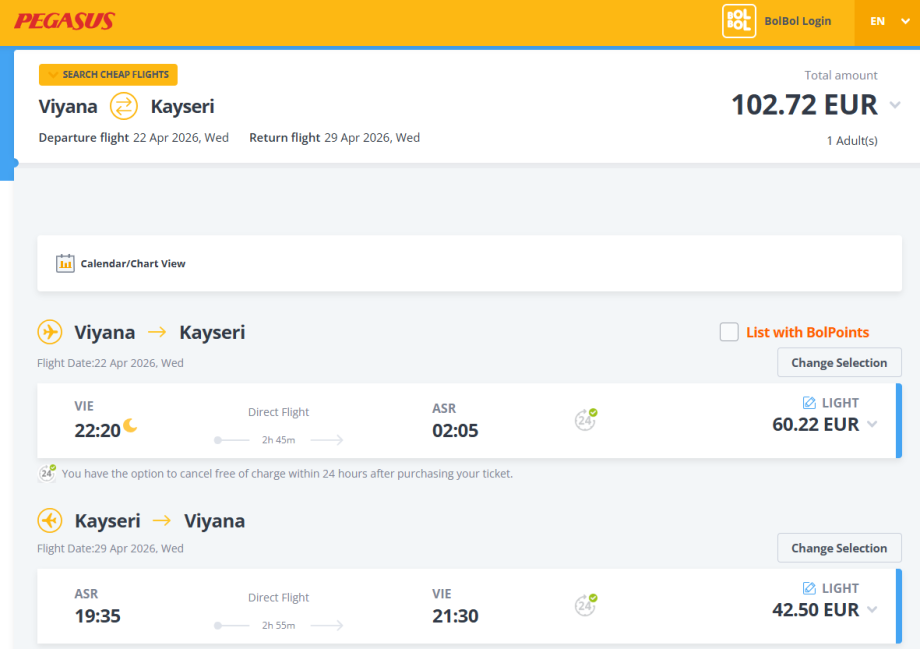Click the edit icon next to return LIGHT

809,589
